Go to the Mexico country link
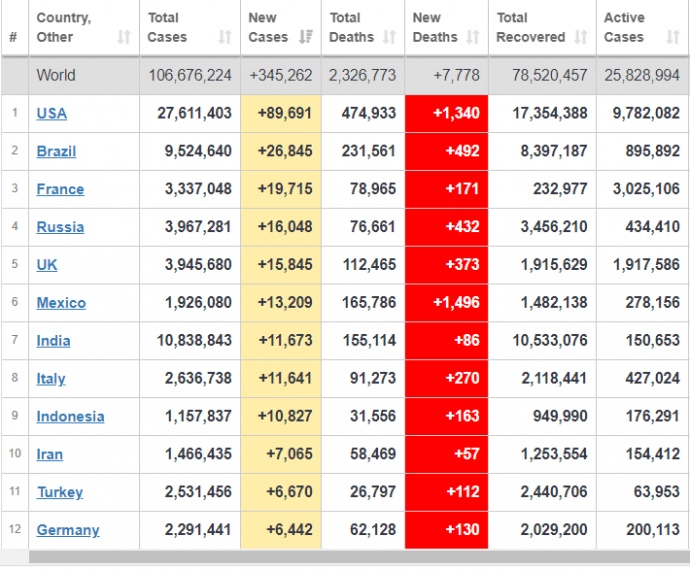 click(61, 303)
